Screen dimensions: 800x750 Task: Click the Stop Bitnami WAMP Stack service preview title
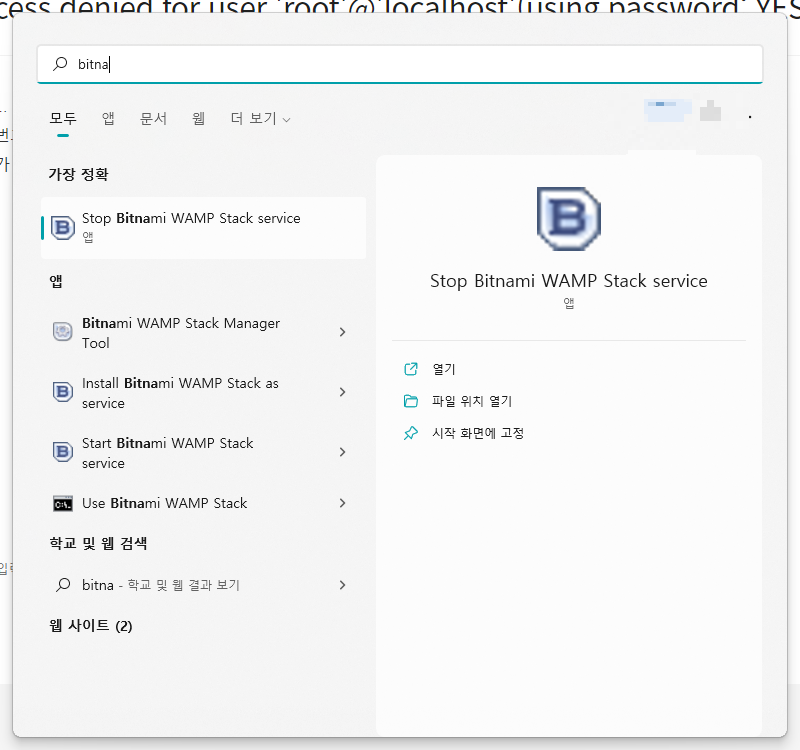point(569,281)
